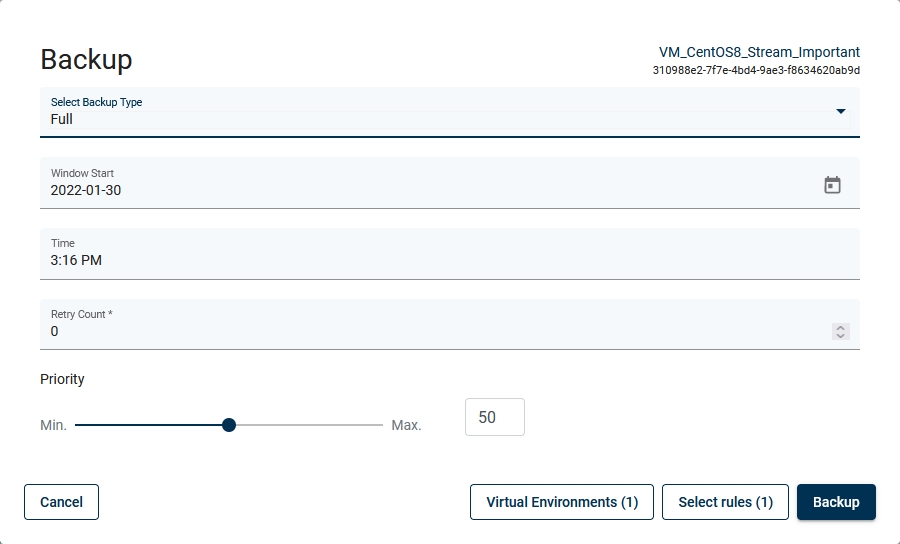
Task: Click the Min. label by the slider
Action: point(53,425)
